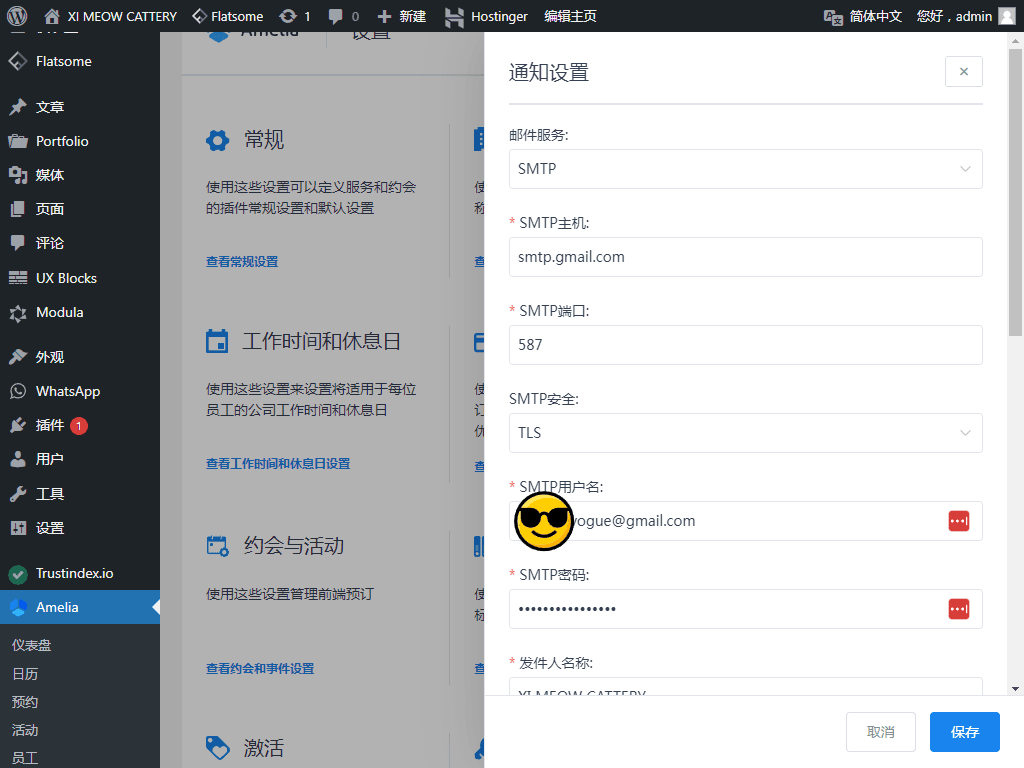Image resolution: width=1024 pixels, height=768 pixels.
Task: Open the SMTP安全 dropdown showing TLS
Action: (744, 433)
